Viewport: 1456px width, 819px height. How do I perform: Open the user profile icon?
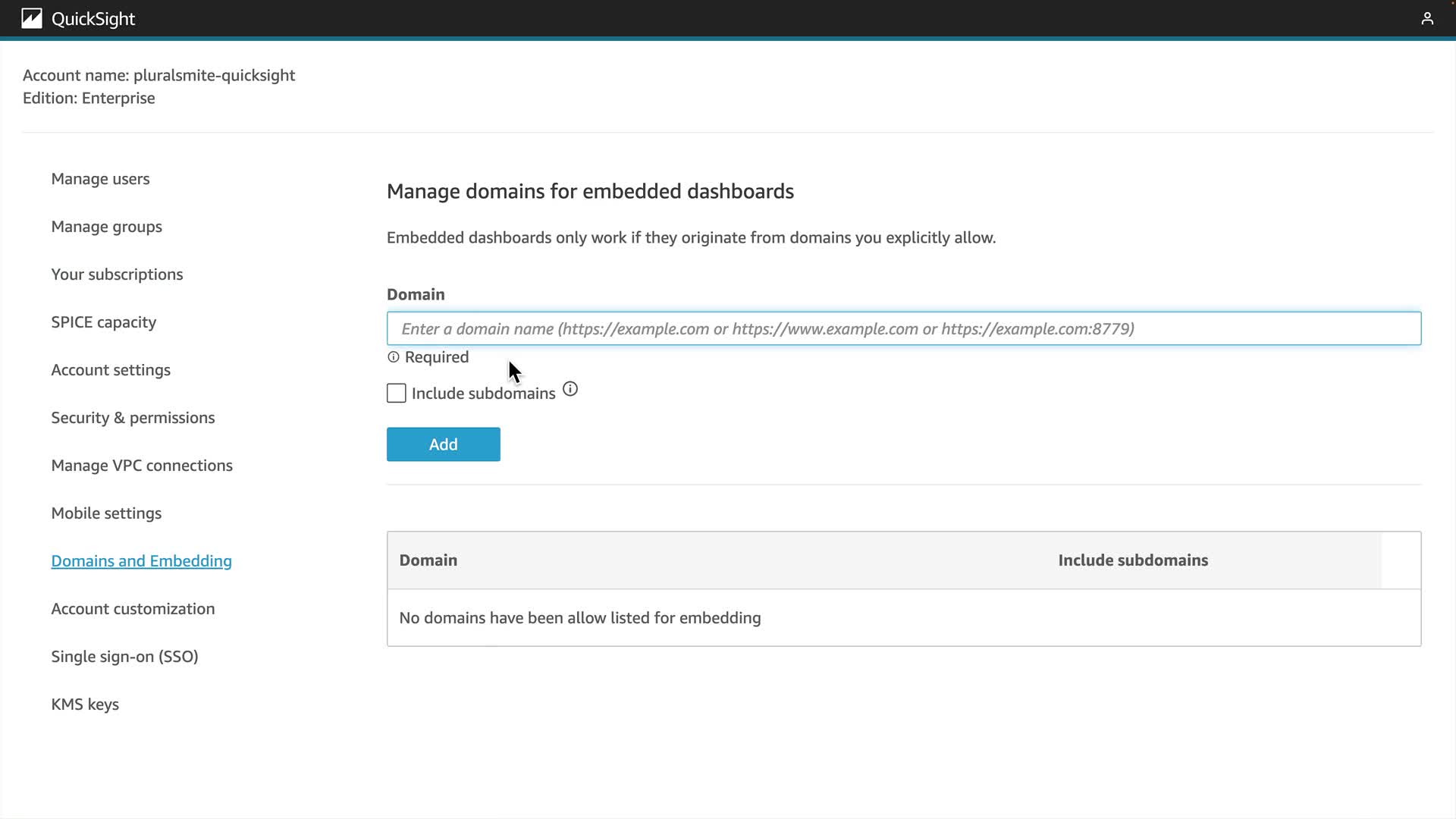pos(1426,19)
